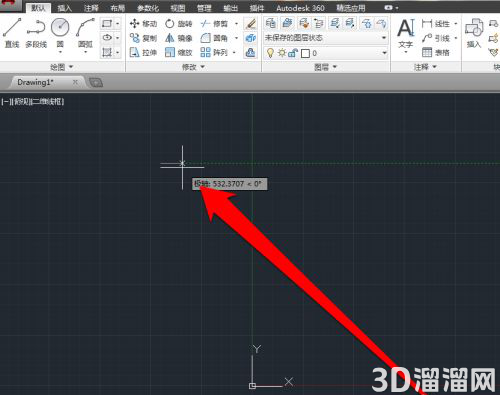Screen dimensions: 500x396
Task: Open layer 0 color swatch
Action: [305, 53]
